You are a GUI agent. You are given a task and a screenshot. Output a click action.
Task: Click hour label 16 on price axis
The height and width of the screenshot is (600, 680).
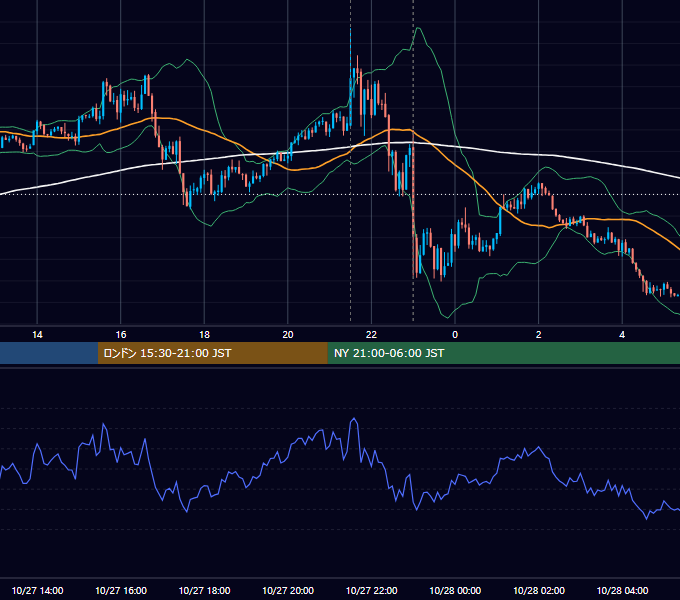click(x=121, y=335)
